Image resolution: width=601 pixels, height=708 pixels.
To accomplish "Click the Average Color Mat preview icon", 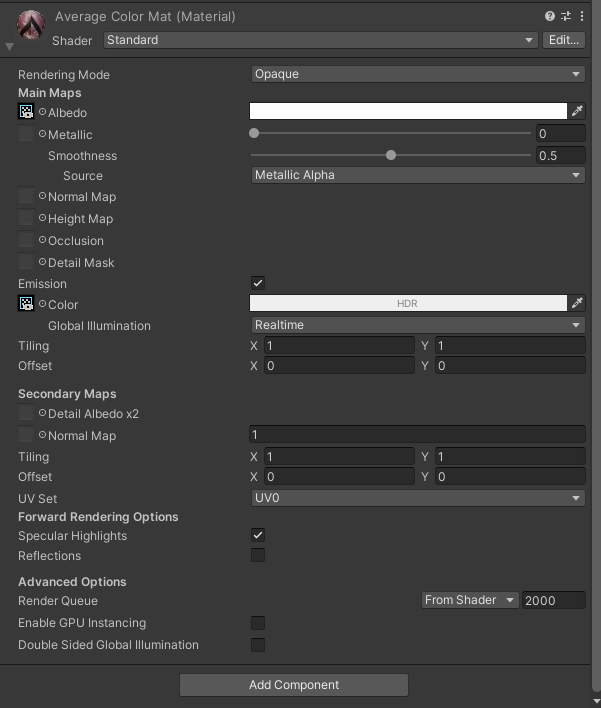I will pos(32,28).
